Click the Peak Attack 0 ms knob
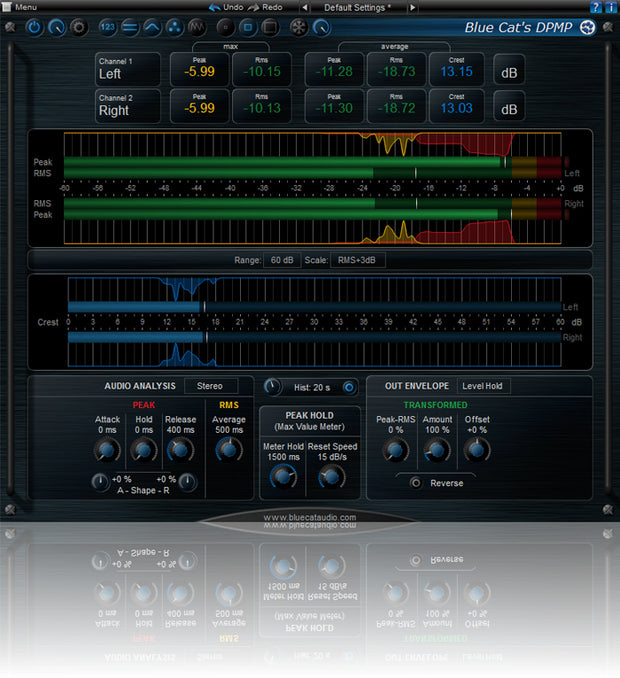Image resolution: width=620 pixels, height=678 pixels. tap(106, 450)
